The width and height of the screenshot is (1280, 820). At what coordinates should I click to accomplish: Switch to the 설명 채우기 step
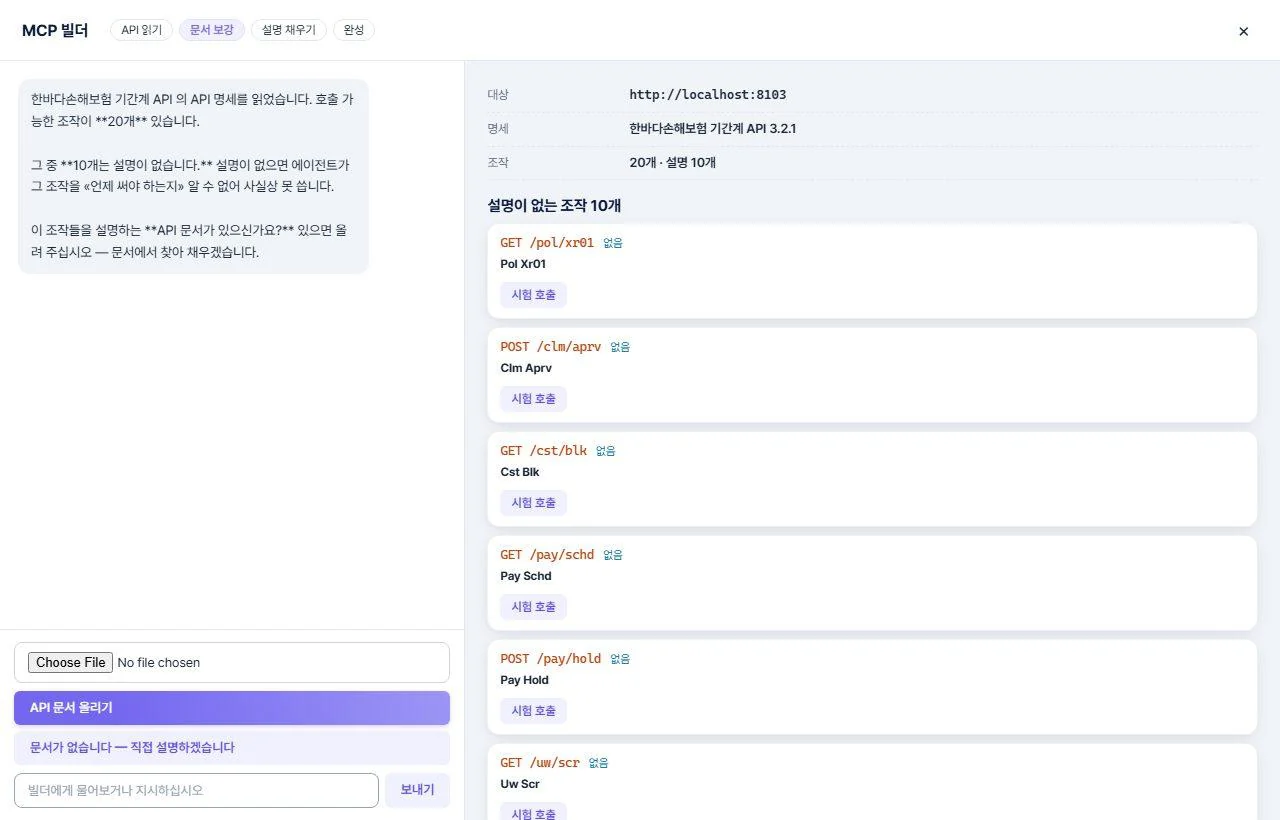[289, 30]
